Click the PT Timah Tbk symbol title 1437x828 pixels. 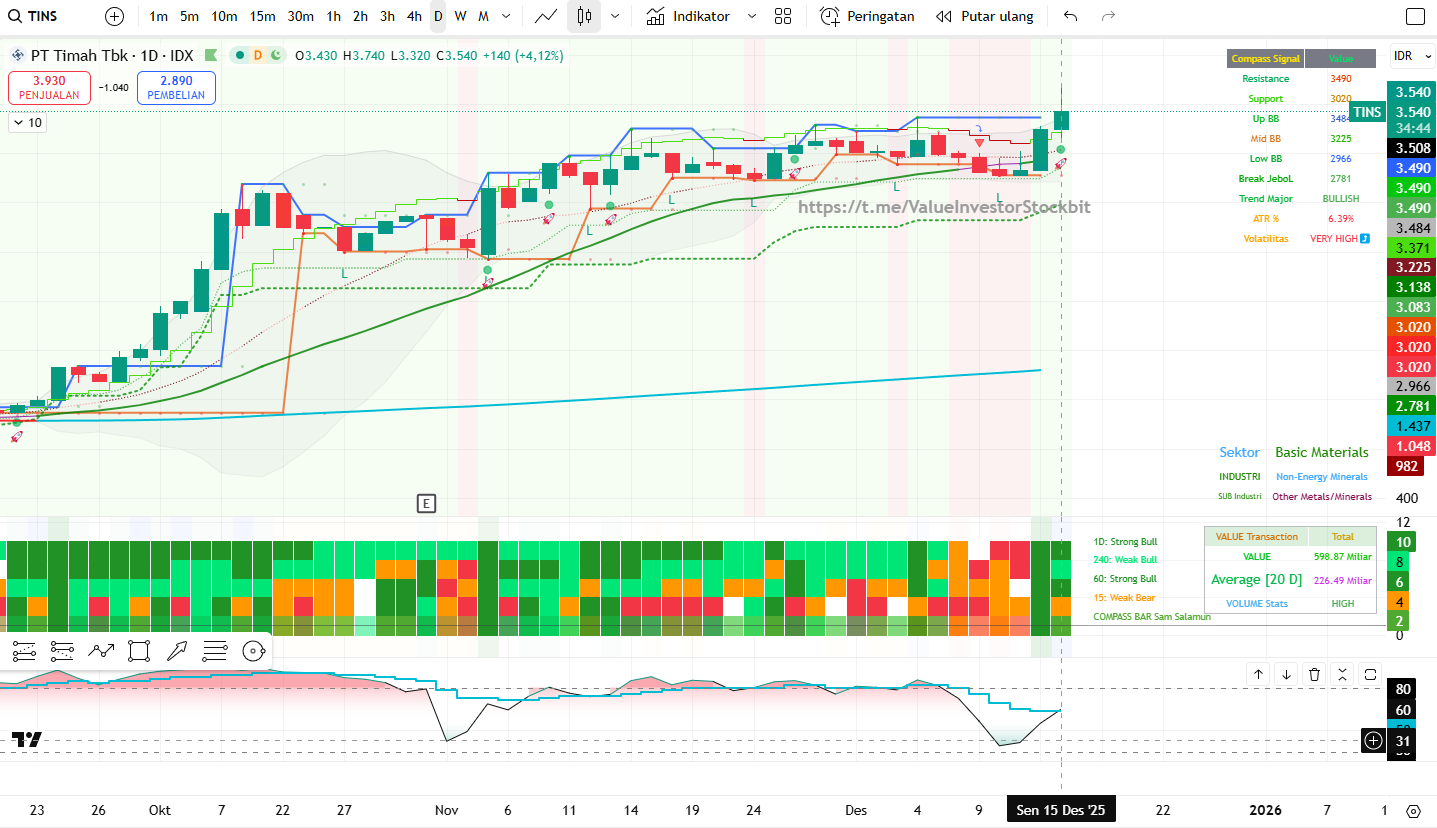tap(112, 56)
